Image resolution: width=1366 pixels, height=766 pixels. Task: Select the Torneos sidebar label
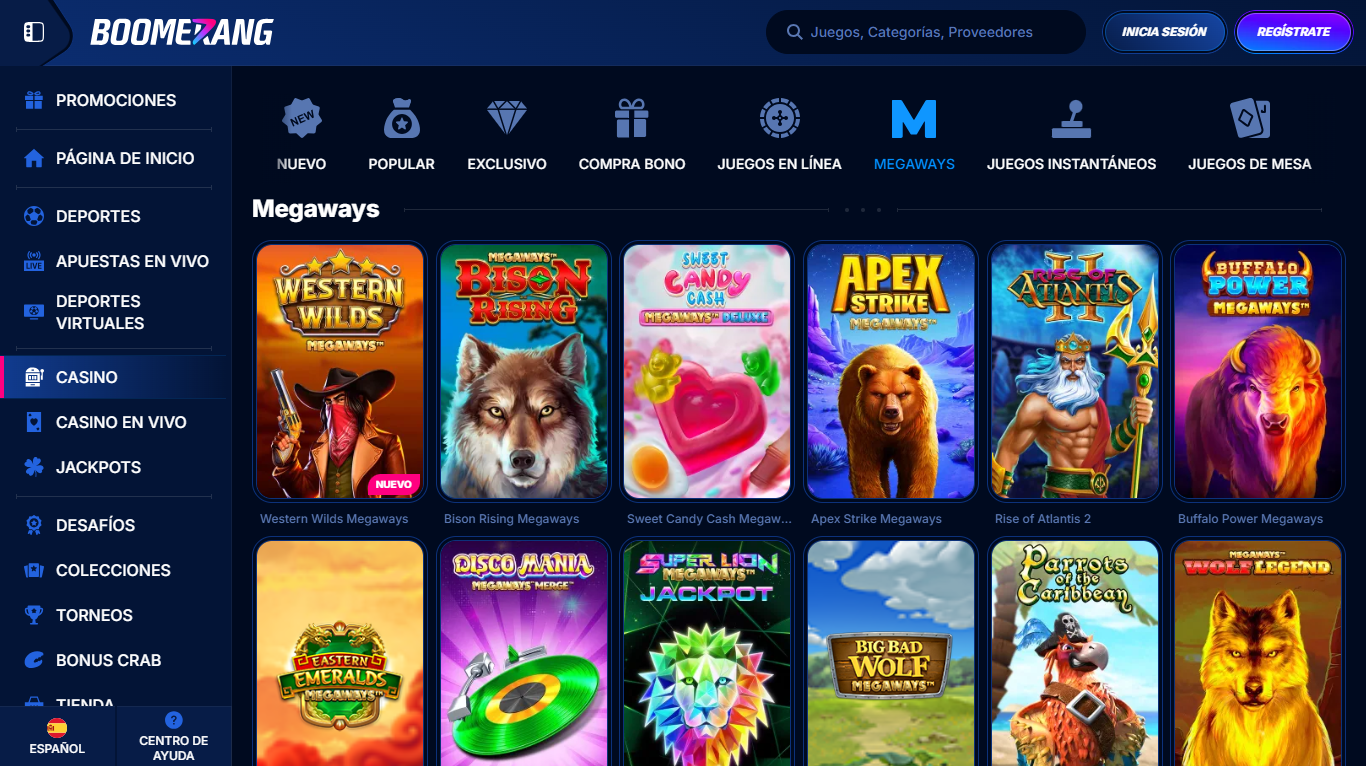tap(94, 615)
